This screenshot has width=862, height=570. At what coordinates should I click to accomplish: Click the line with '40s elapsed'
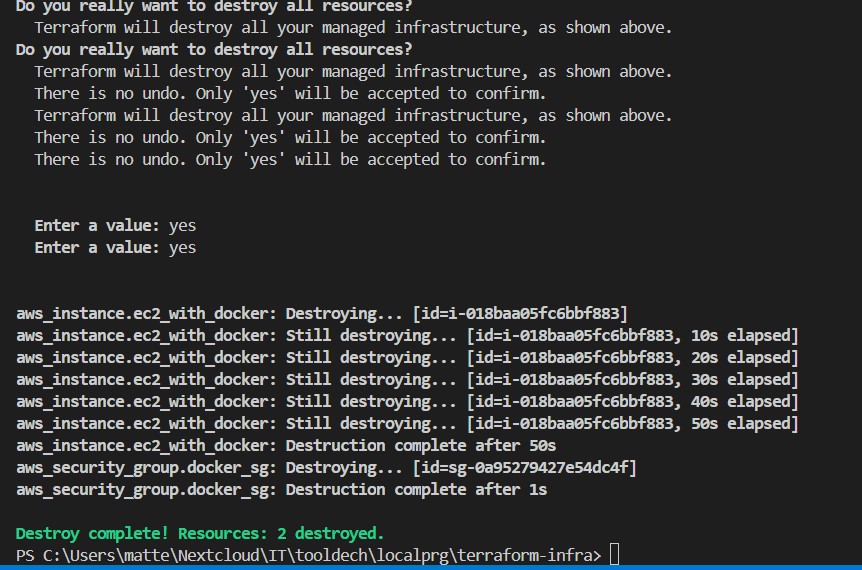pyautogui.click(x=407, y=402)
